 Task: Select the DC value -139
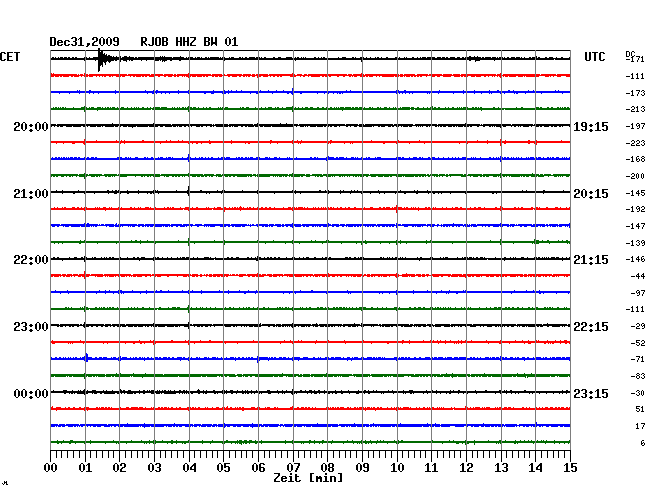point(635,243)
